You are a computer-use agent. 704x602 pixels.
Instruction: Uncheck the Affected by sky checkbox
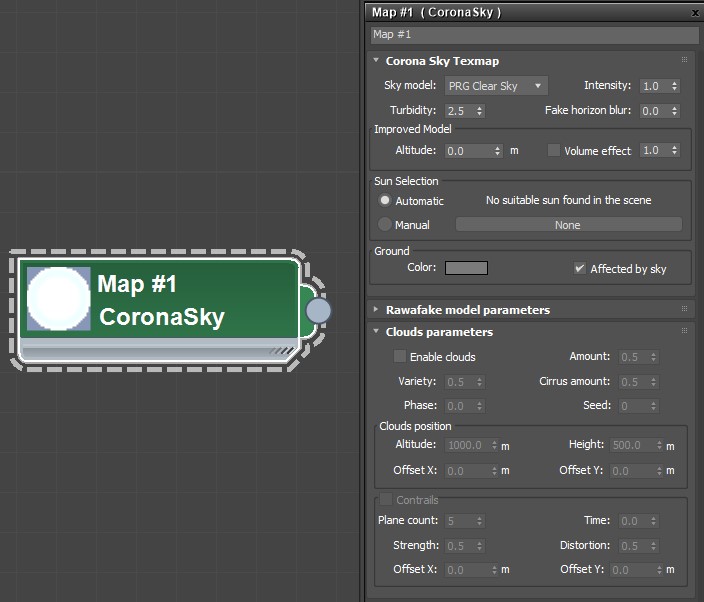click(579, 268)
